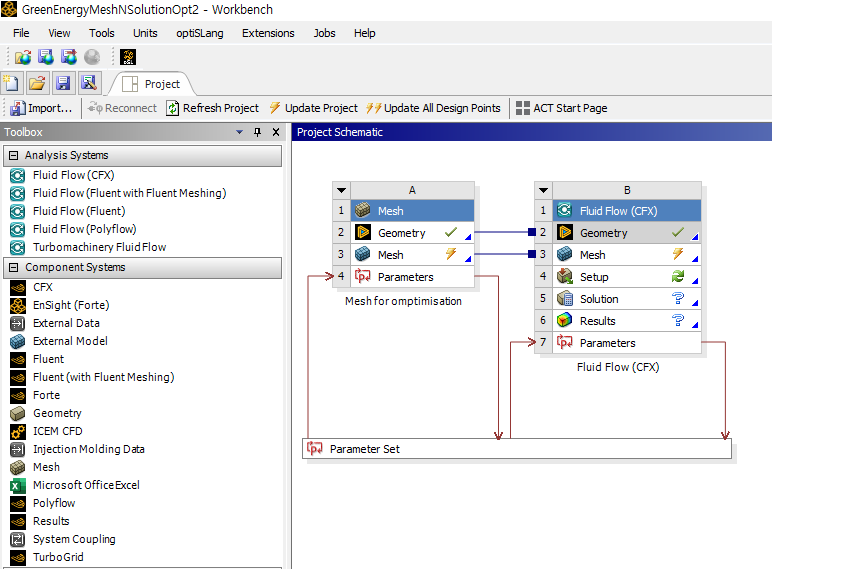Screen dimensions: 844x569
Task: Click the ICEM CFD icon
Action: tap(18, 432)
